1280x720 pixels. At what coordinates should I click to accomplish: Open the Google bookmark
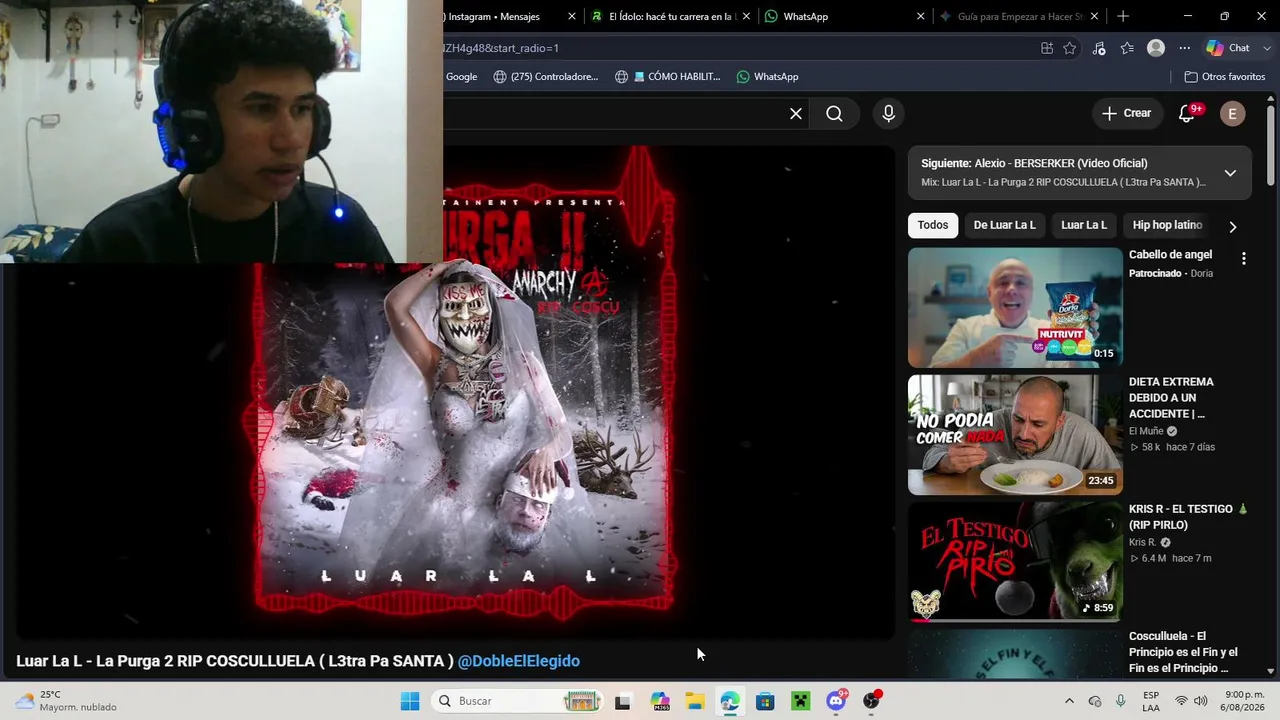(460, 77)
